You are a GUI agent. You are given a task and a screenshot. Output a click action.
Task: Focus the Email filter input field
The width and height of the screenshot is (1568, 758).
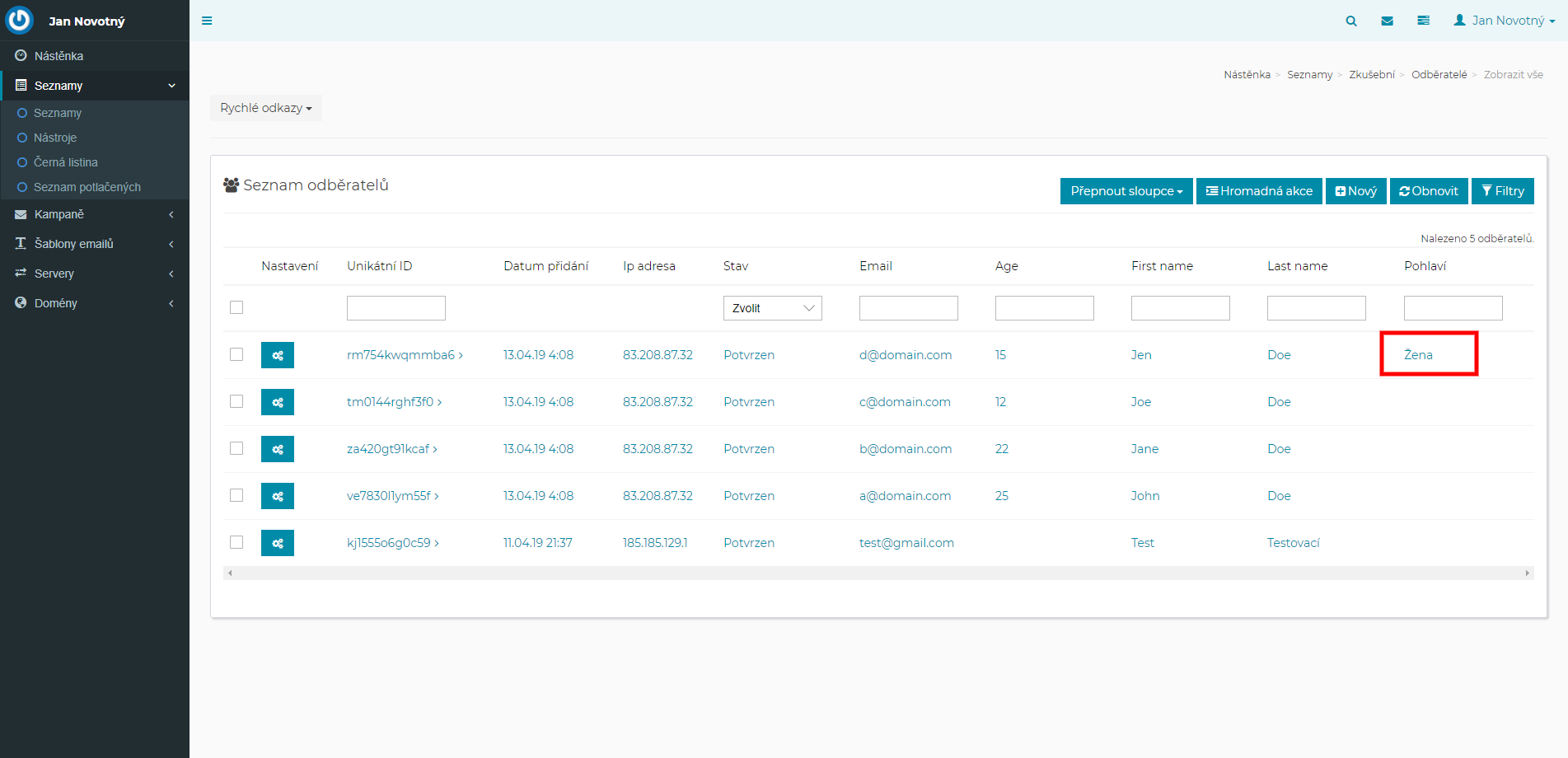908,308
